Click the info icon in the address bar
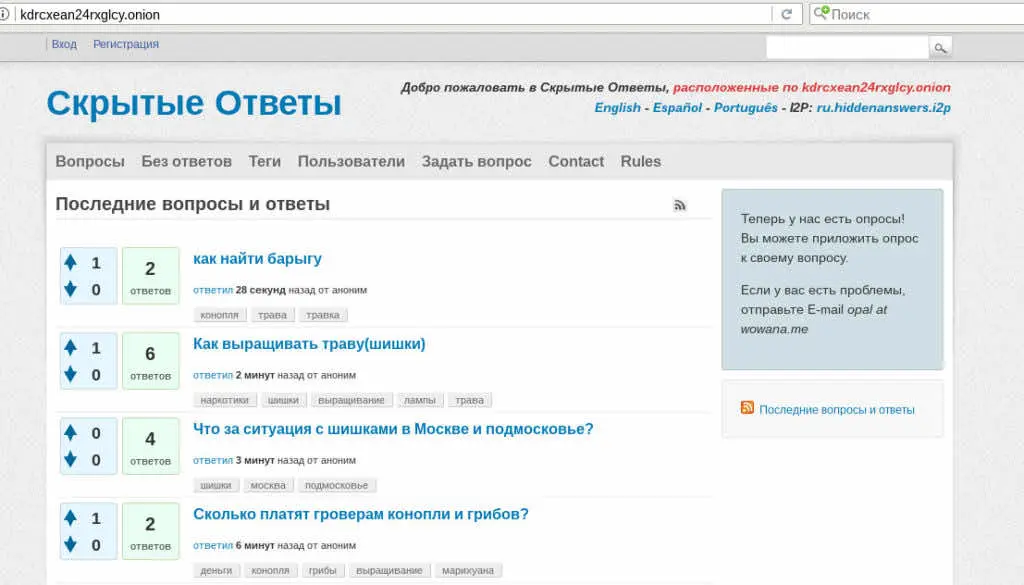Image resolution: width=1024 pixels, height=585 pixels. point(11,14)
